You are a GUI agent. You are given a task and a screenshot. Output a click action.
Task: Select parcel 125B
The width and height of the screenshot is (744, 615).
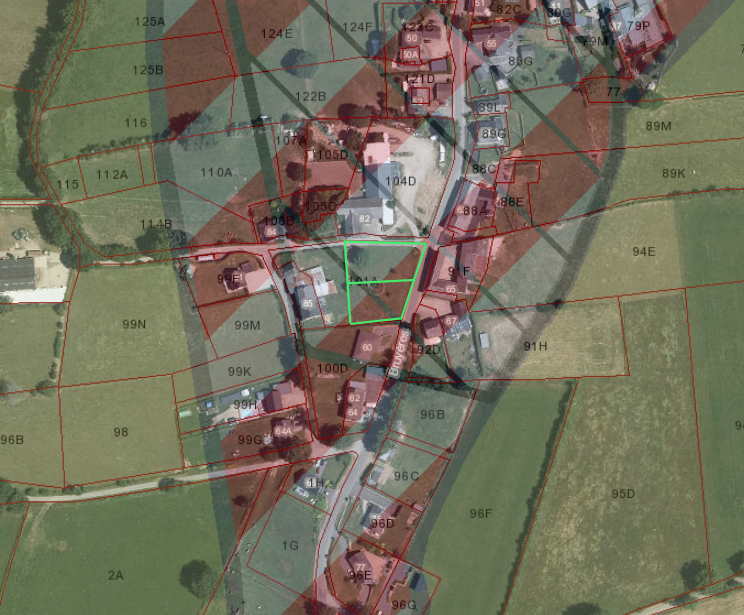(148, 70)
